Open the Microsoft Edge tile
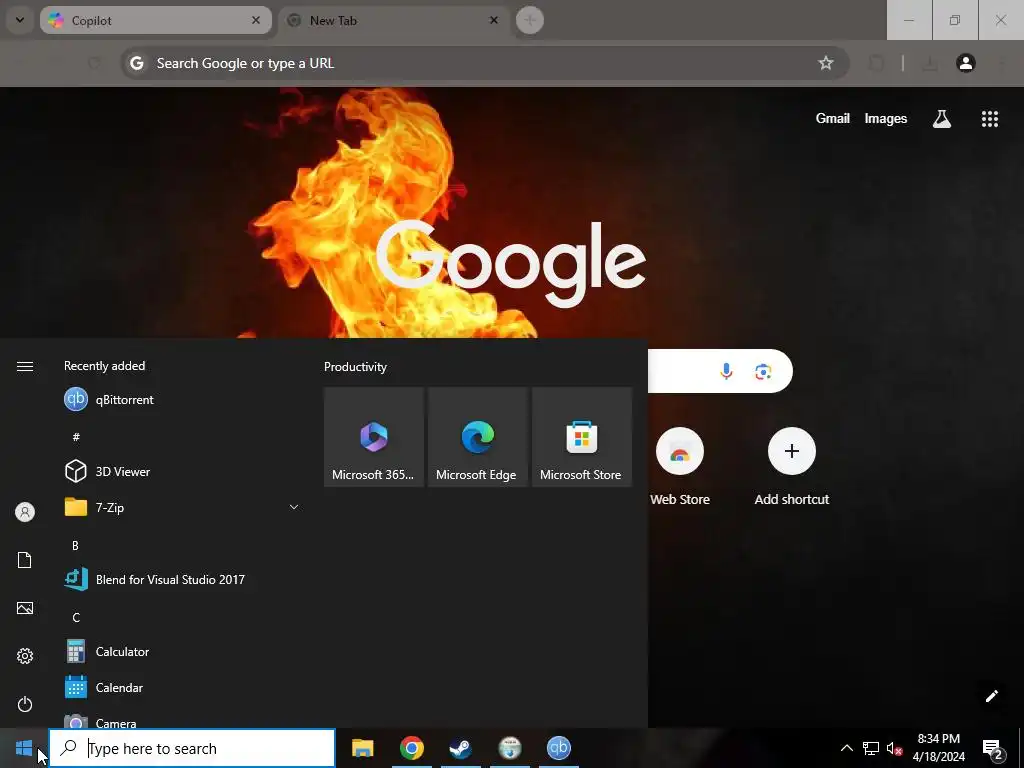The width and height of the screenshot is (1024, 768). (477, 437)
